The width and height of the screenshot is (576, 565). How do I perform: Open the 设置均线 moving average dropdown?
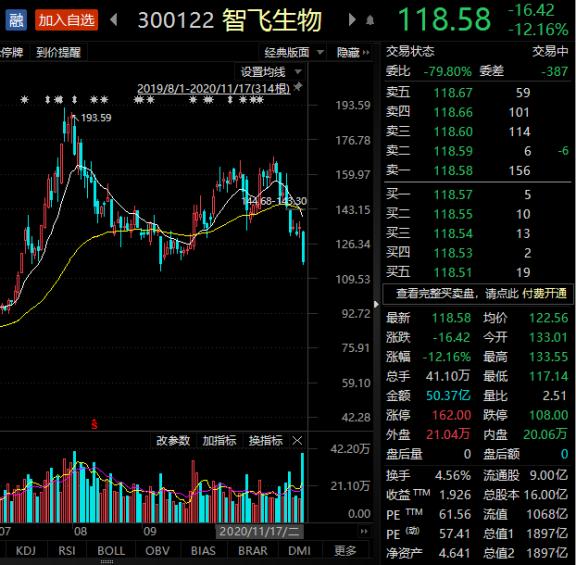tap(271, 72)
